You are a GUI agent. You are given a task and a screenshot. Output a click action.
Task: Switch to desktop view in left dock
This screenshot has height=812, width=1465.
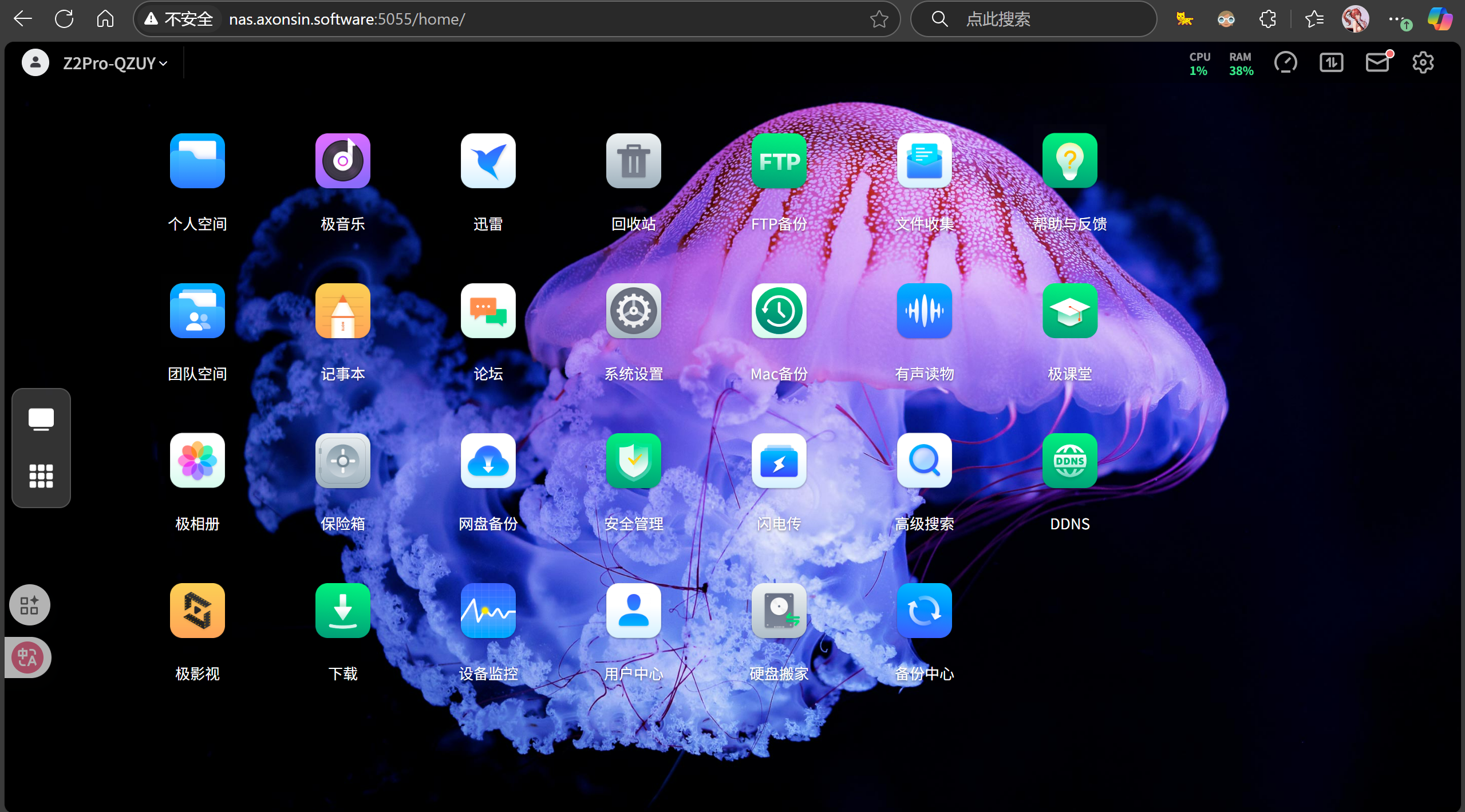point(41,419)
